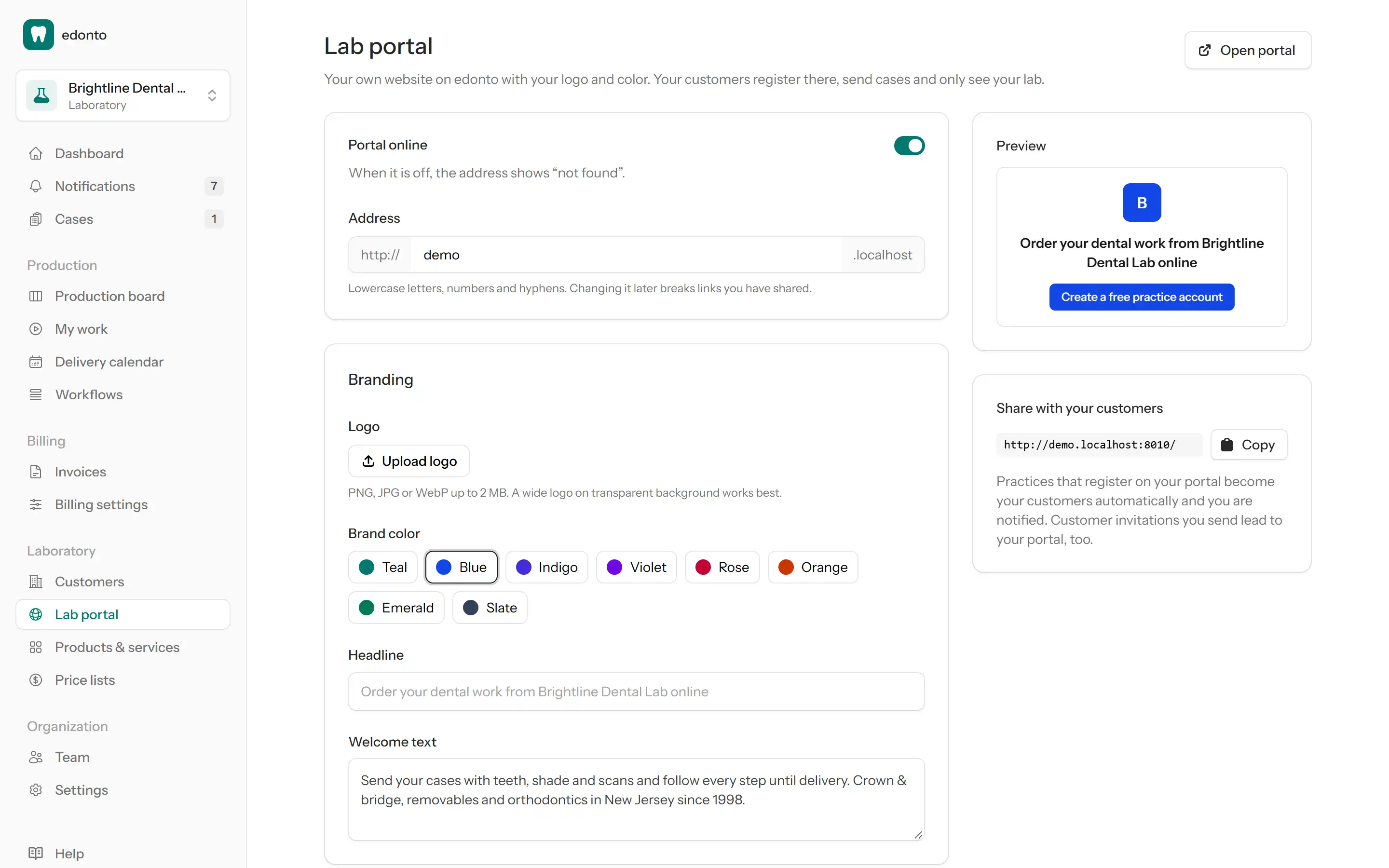Viewport: 1389px width, 868px height.
Task: Open the Brightline Dental organization switcher
Action: pos(123,95)
